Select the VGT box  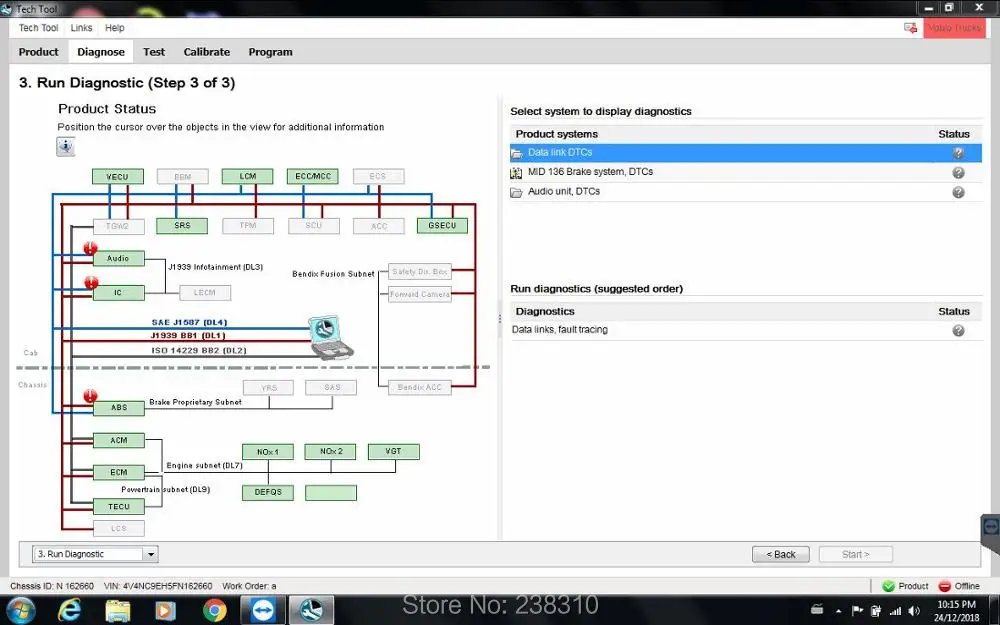click(393, 452)
